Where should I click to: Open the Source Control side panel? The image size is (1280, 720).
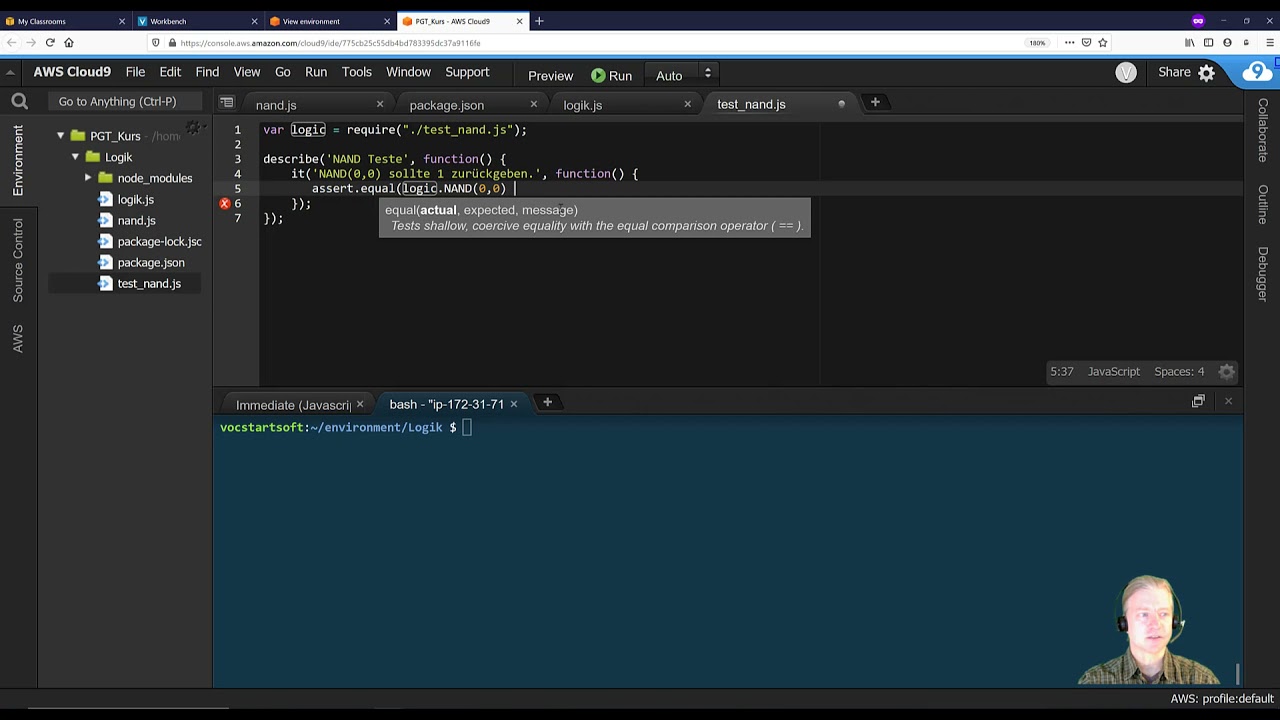coord(18,260)
